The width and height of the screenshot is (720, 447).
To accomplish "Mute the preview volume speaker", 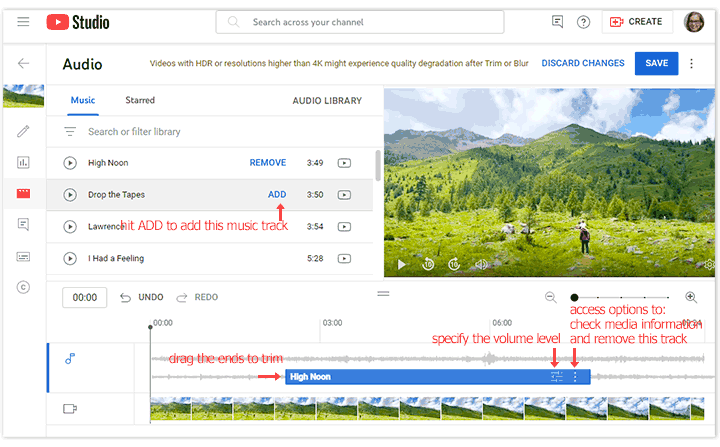I will pos(481,265).
